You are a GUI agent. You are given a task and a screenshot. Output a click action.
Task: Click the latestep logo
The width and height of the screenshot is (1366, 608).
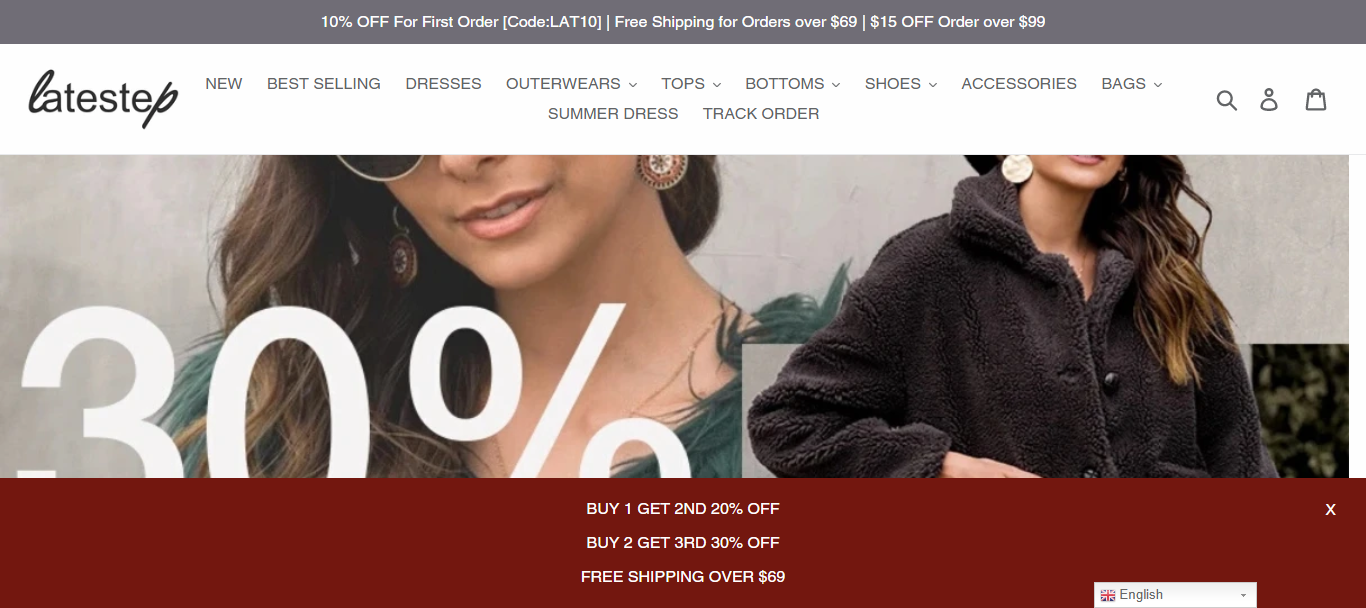point(103,98)
